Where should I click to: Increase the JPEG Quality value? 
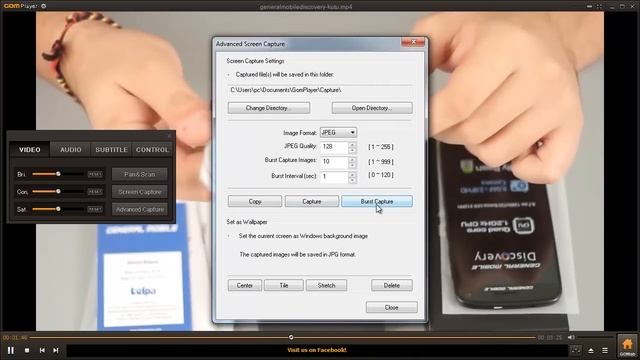tap(352, 144)
